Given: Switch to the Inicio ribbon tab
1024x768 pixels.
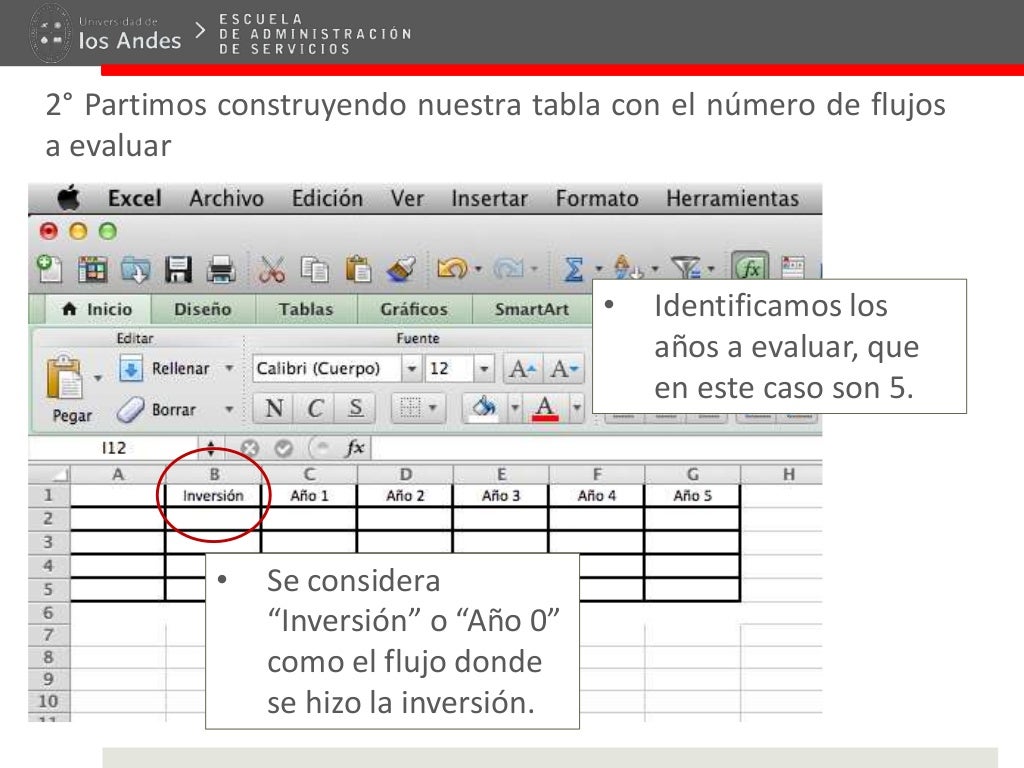Looking at the screenshot, I should [97, 309].
